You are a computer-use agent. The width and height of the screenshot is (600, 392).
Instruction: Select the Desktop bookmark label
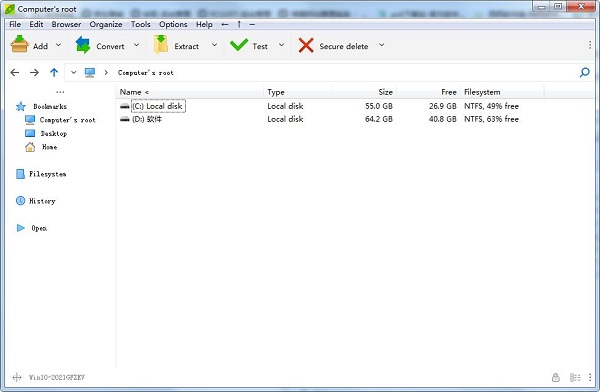54,133
